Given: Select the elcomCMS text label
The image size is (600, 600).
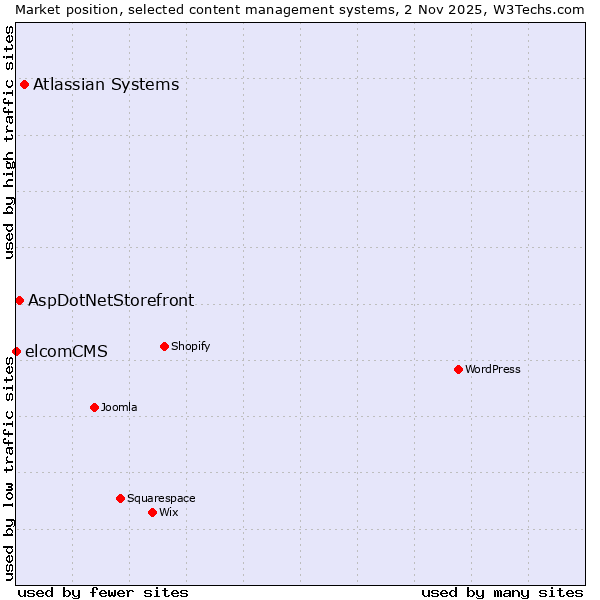Looking at the screenshot, I should tap(66, 351).
